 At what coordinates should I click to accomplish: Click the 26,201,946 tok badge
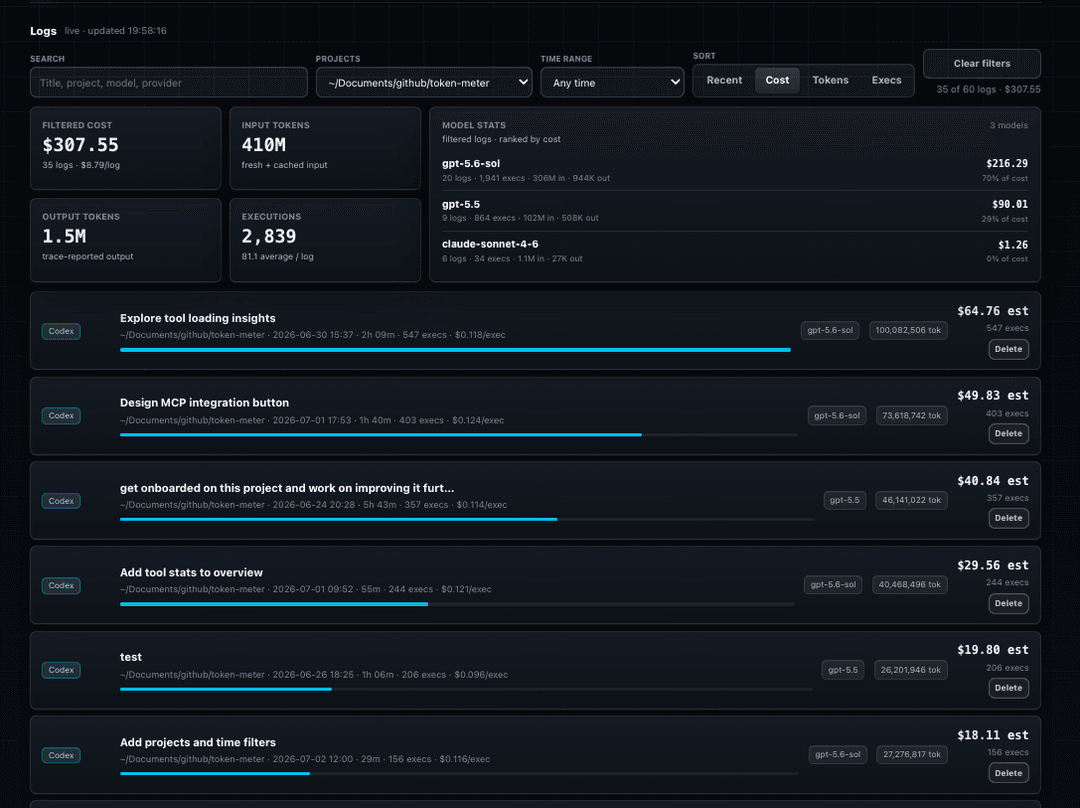[911, 670]
